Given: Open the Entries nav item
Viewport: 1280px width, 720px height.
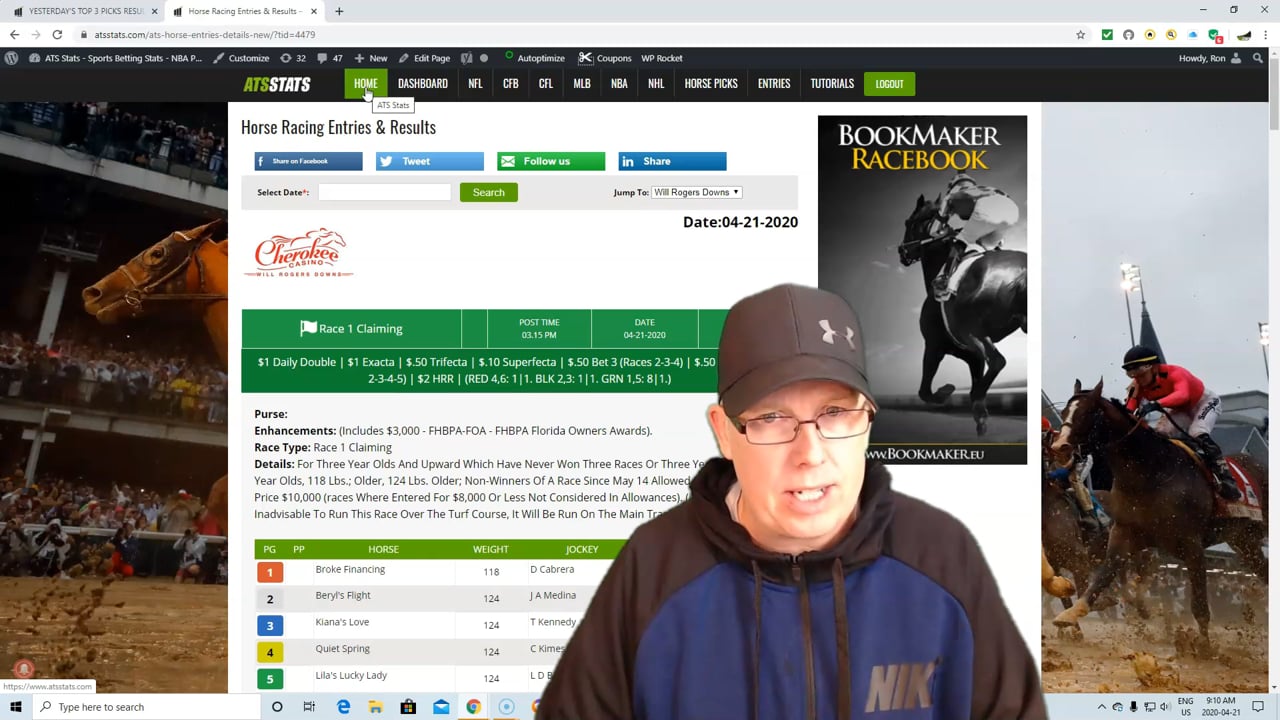Looking at the screenshot, I should tap(774, 84).
